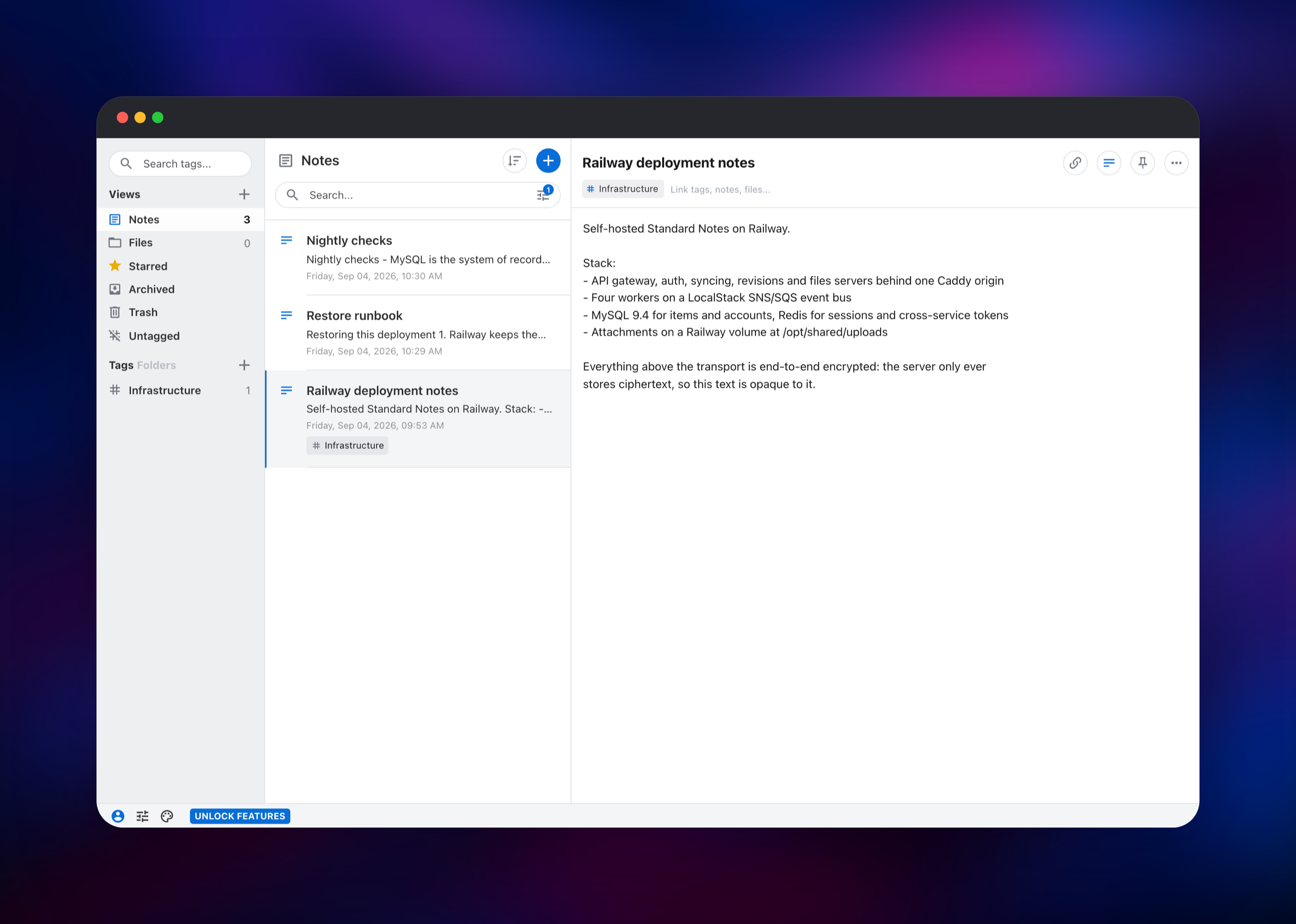The height and width of the screenshot is (924, 1296).
Task: Change note type using the editor icon
Action: tap(1108, 163)
